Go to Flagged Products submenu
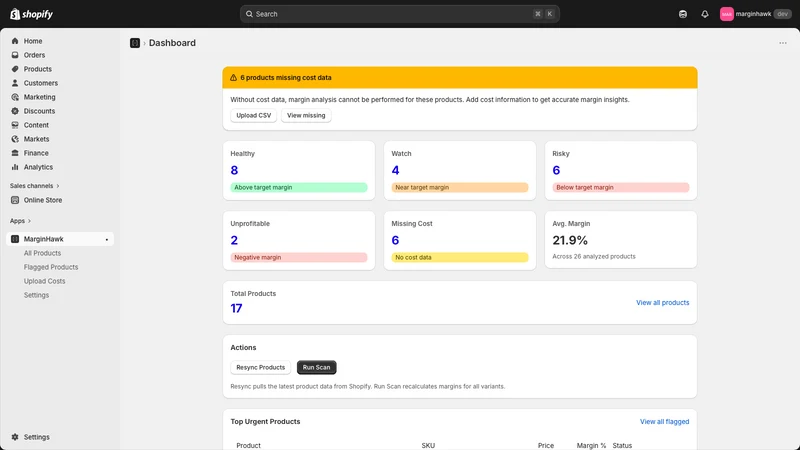 tap(51, 267)
